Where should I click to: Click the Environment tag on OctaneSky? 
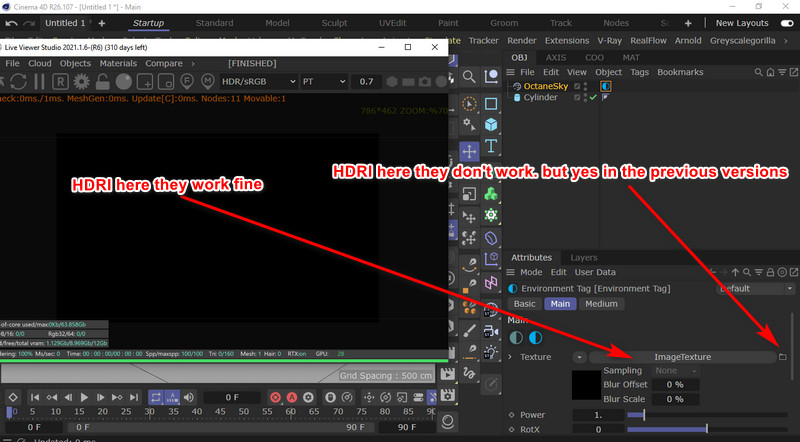coord(606,86)
